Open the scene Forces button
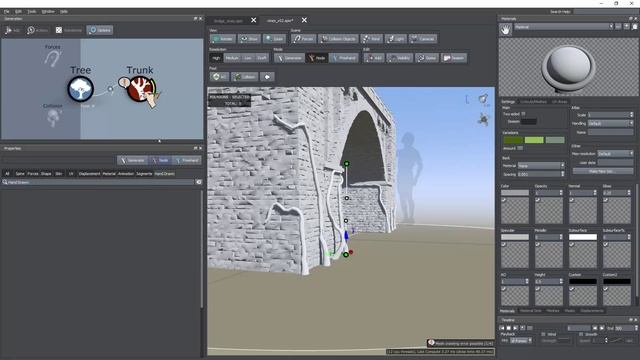 [303, 39]
